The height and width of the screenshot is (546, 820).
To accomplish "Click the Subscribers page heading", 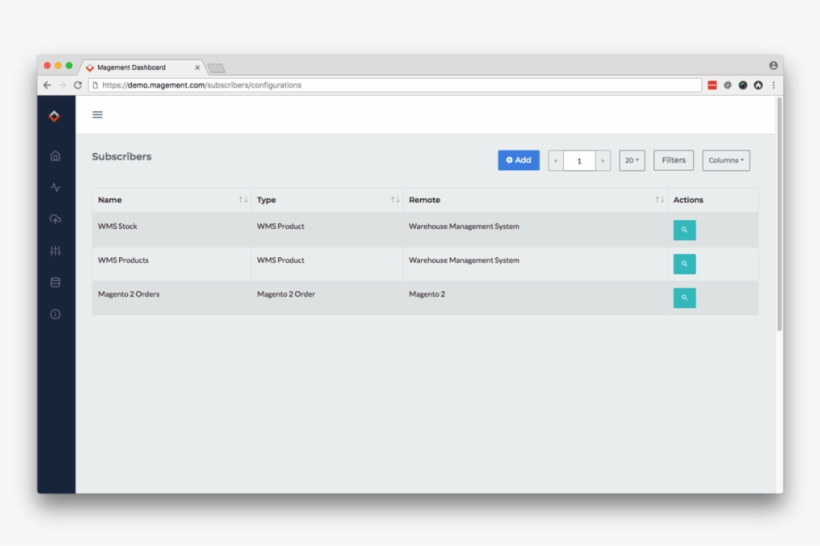I will (122, 156).
